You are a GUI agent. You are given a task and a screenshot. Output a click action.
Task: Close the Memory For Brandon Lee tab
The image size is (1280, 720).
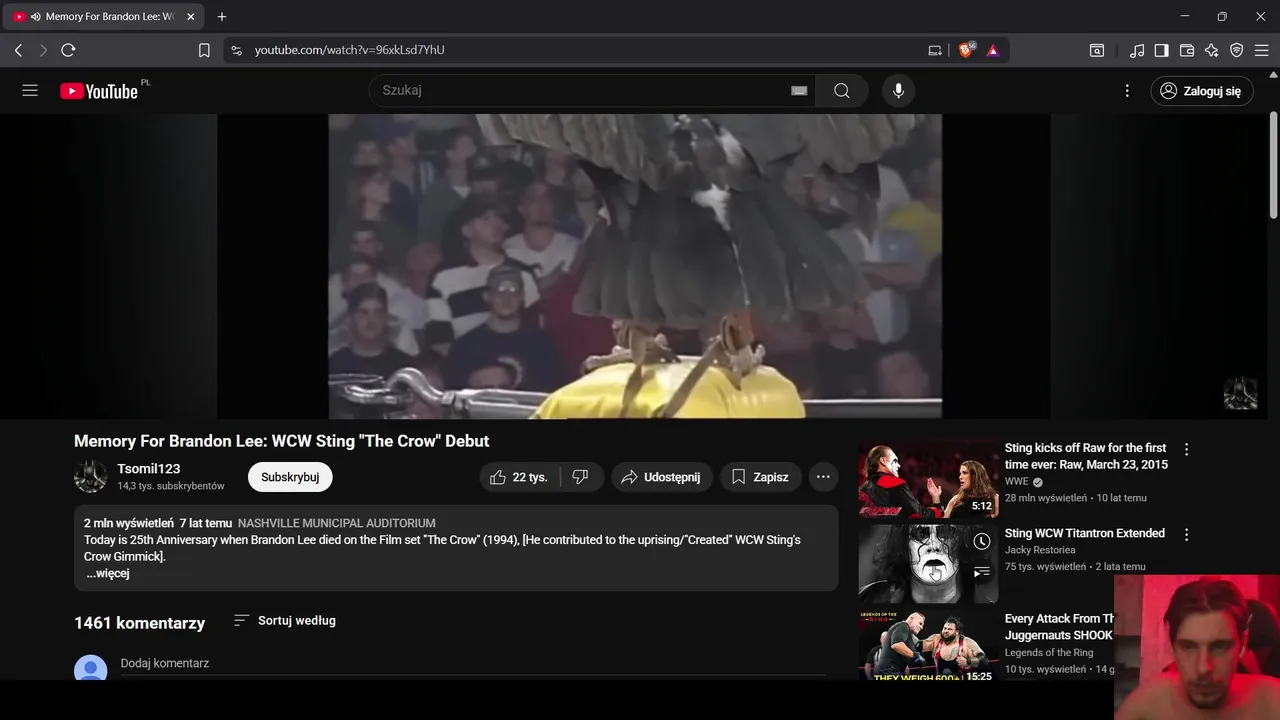tap(191, 17)
